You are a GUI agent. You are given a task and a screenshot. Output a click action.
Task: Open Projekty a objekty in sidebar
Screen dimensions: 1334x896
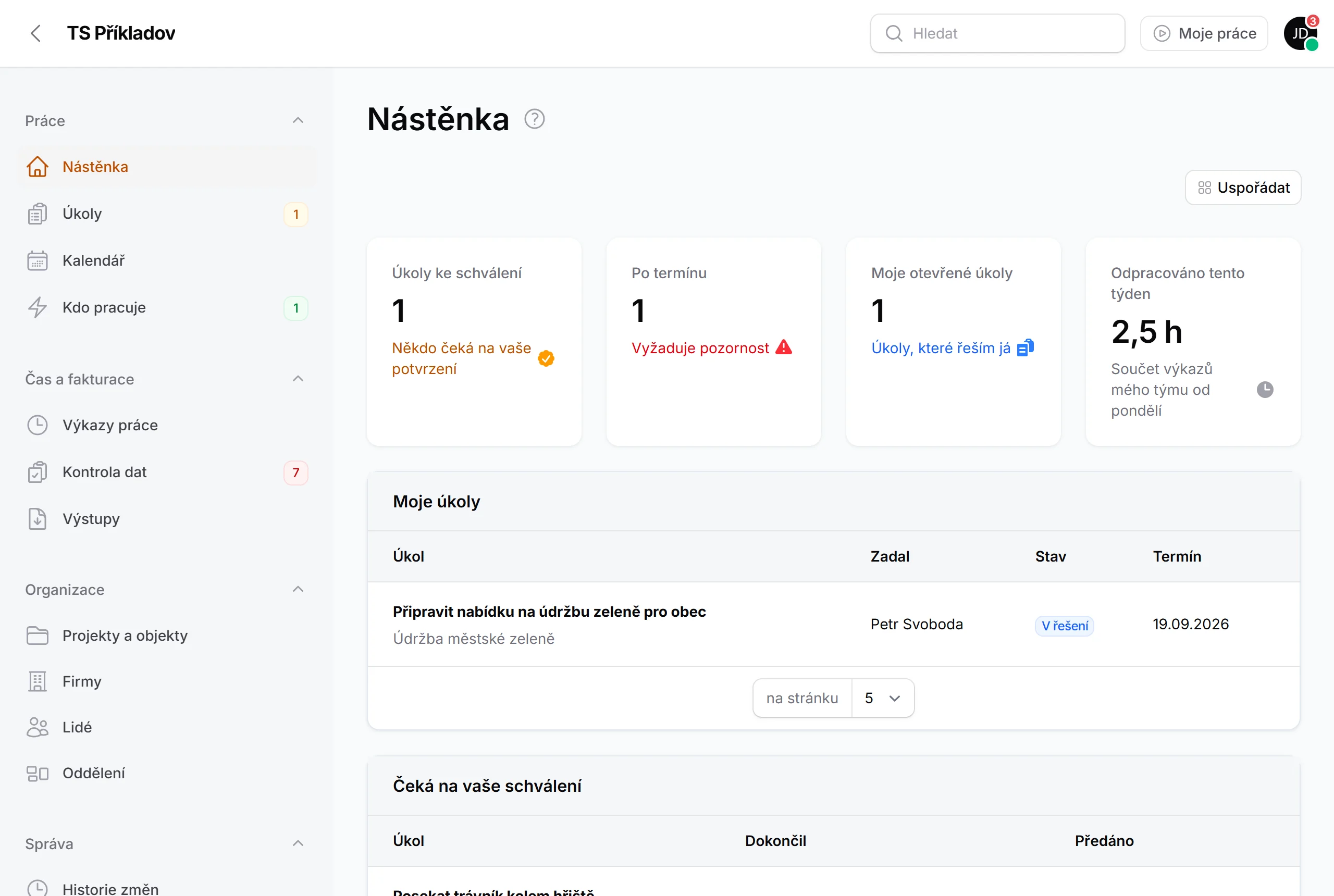pyautogui.click(x=166, y=636)
